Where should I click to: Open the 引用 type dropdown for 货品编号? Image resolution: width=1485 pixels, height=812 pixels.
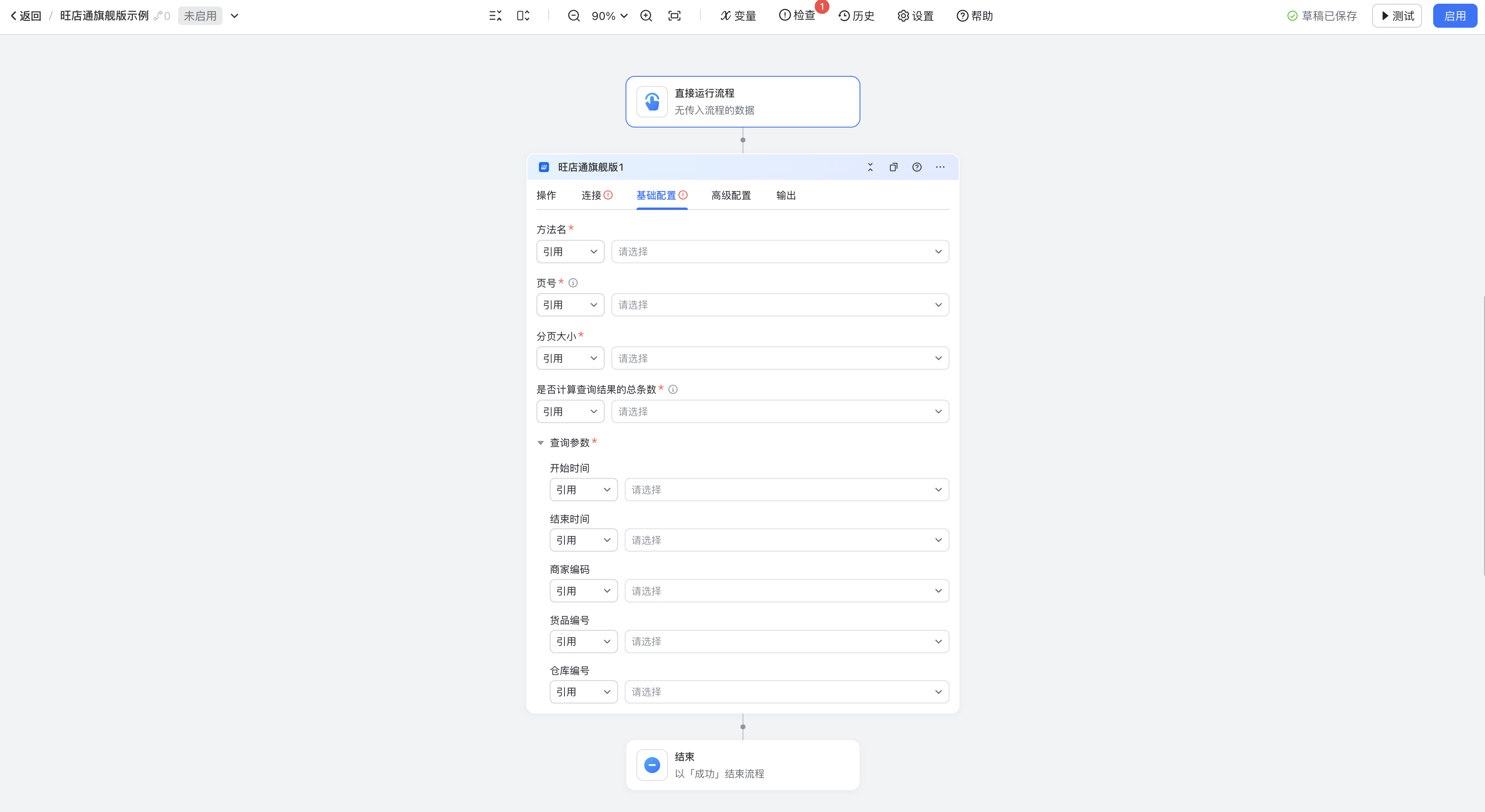(583, 641)
